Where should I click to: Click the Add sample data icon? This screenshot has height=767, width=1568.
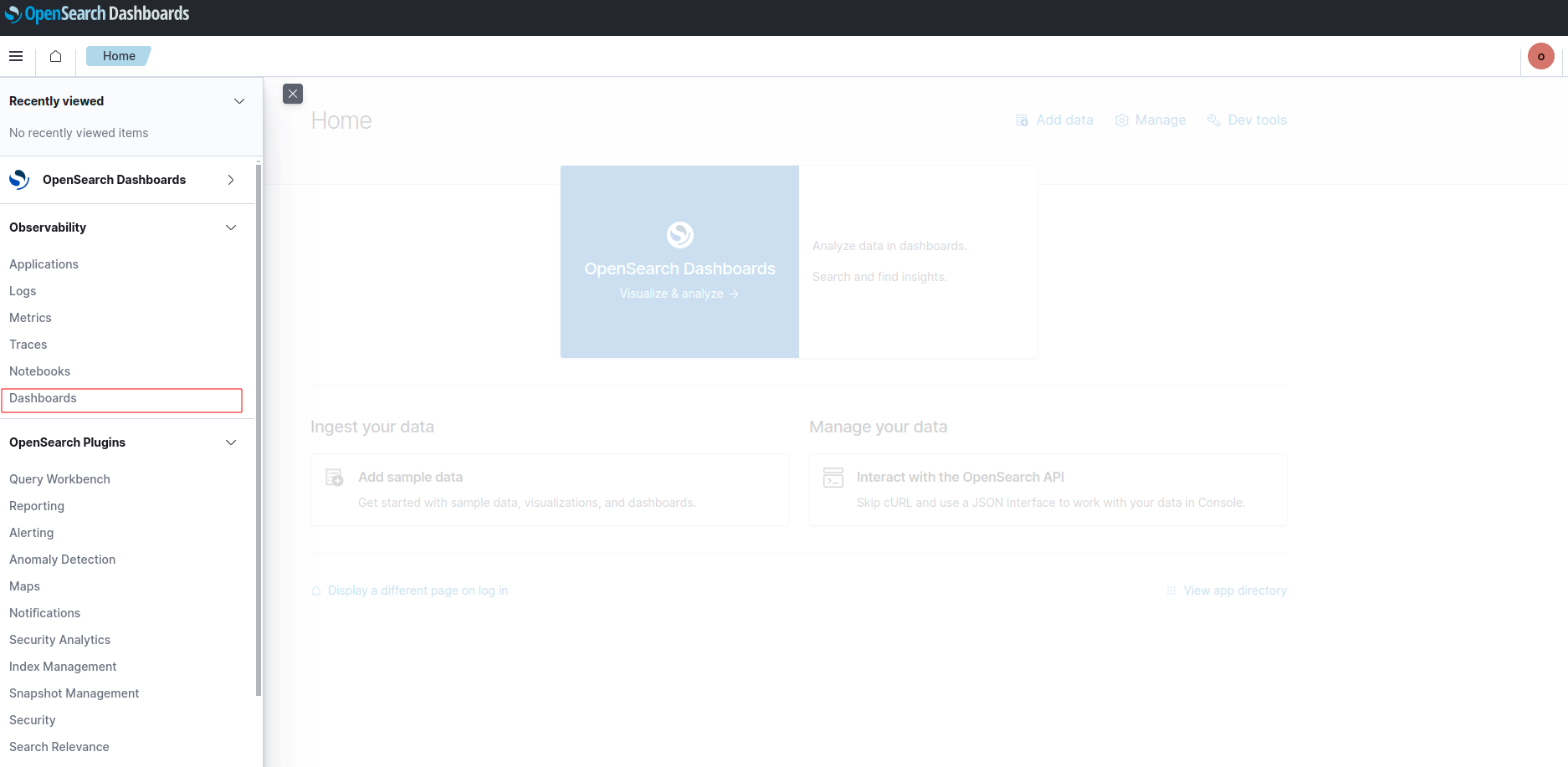(x=335, y=477)
